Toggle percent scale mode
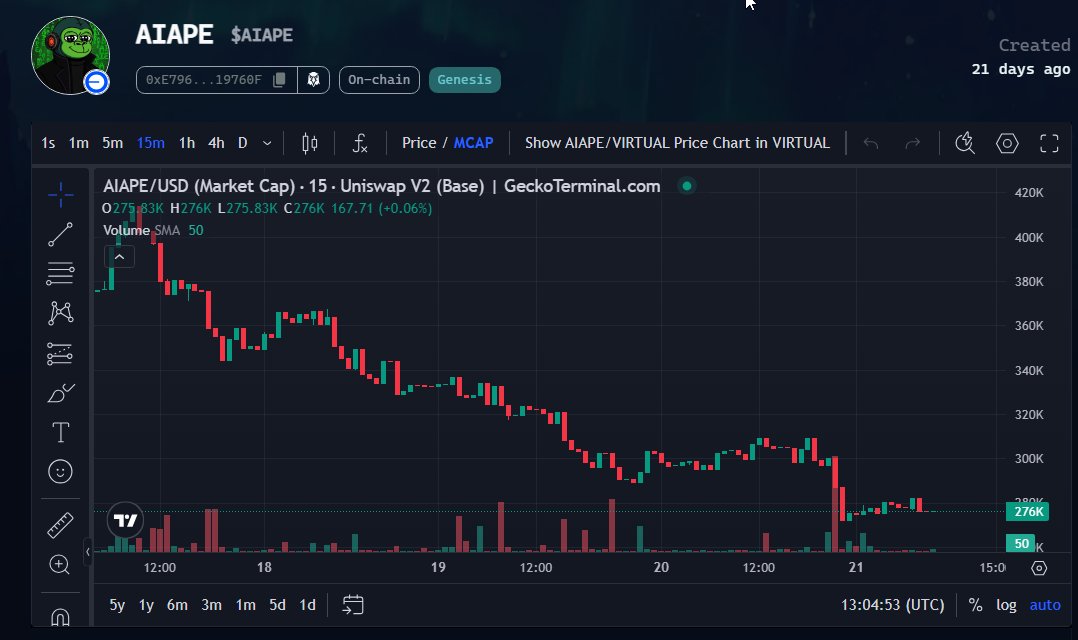Image resolution: width=1078 pixels, height=640 pixels. coord(975,605)
